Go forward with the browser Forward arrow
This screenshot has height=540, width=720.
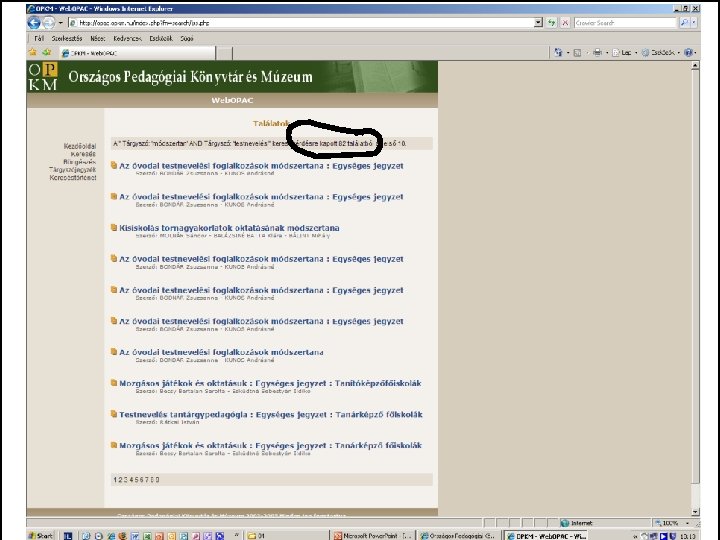tap(48, 22)
